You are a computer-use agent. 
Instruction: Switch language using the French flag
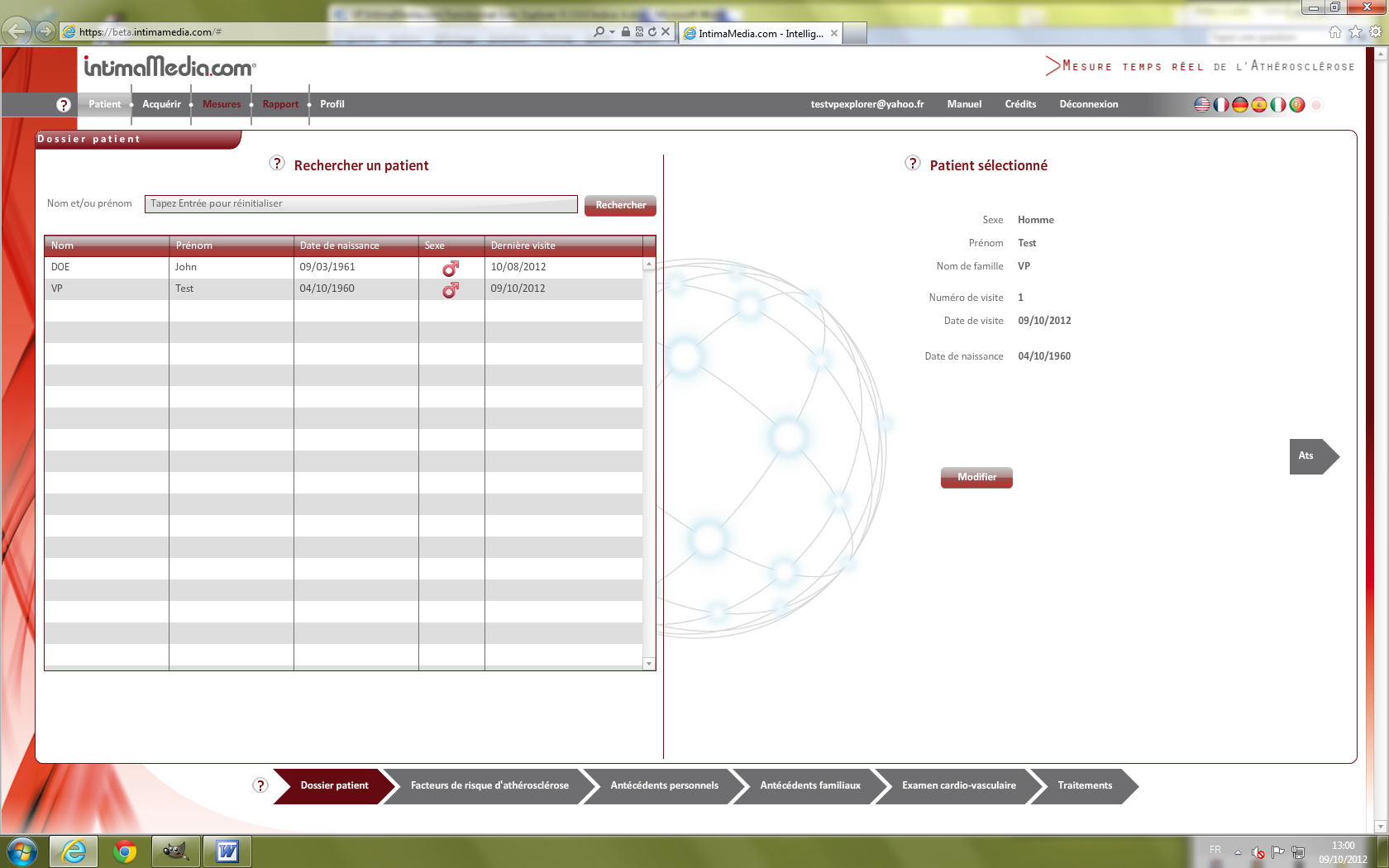click(x=1221, y=105)
